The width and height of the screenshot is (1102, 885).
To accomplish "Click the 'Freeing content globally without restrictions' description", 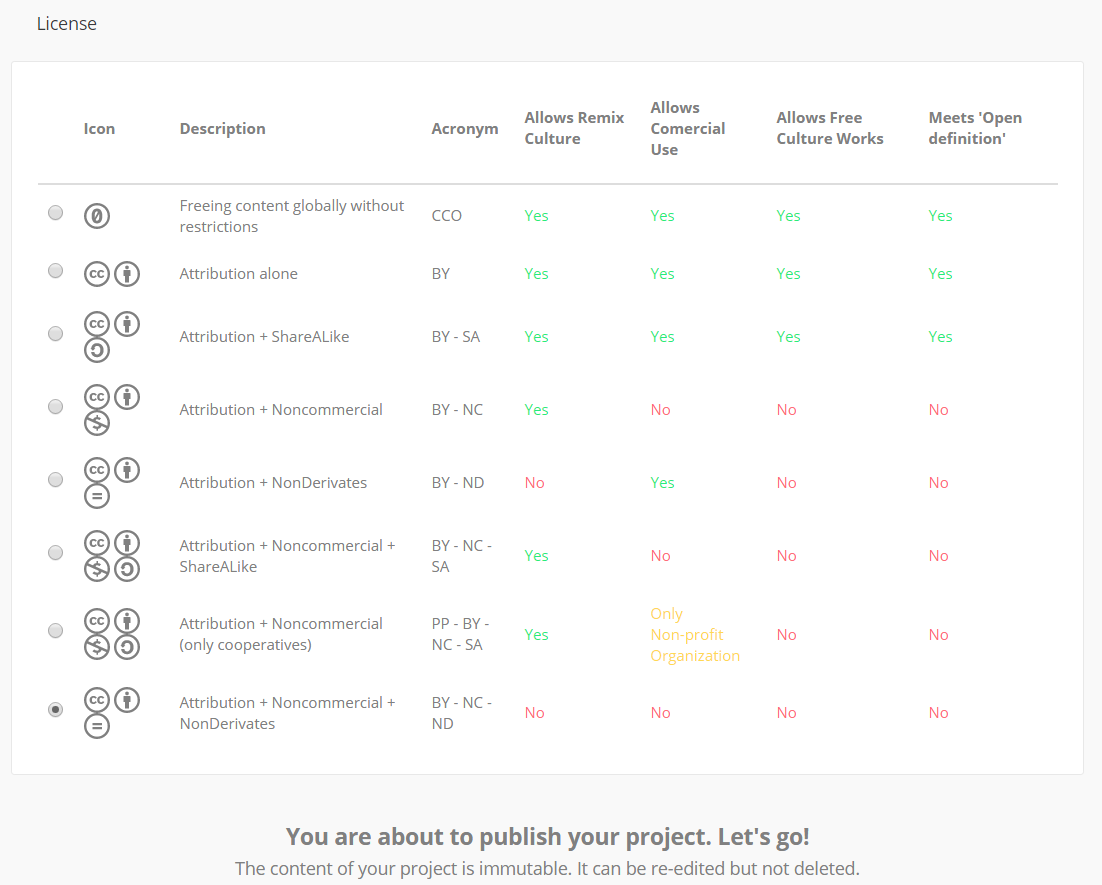I will pos(292,216).
